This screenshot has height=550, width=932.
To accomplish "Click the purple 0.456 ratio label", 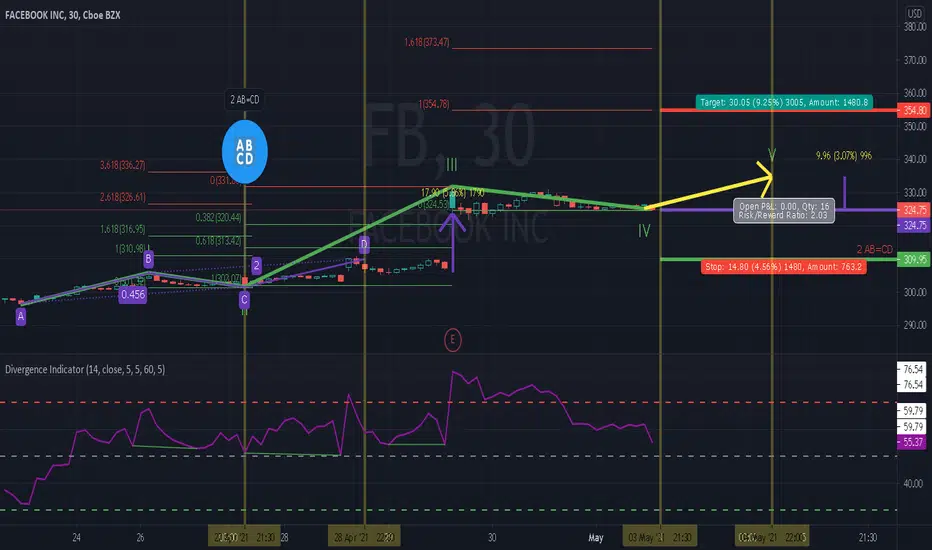I will pos(133,294).
